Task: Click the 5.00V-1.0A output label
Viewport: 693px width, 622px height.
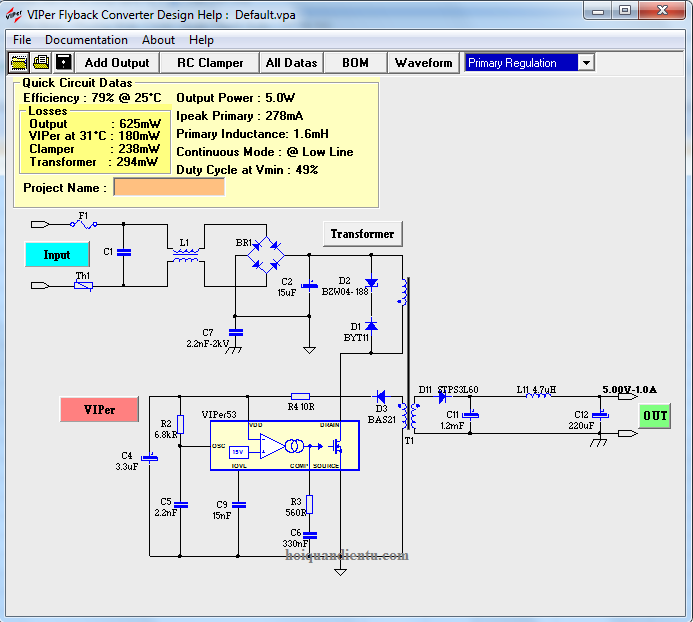Action: point(629,389)
